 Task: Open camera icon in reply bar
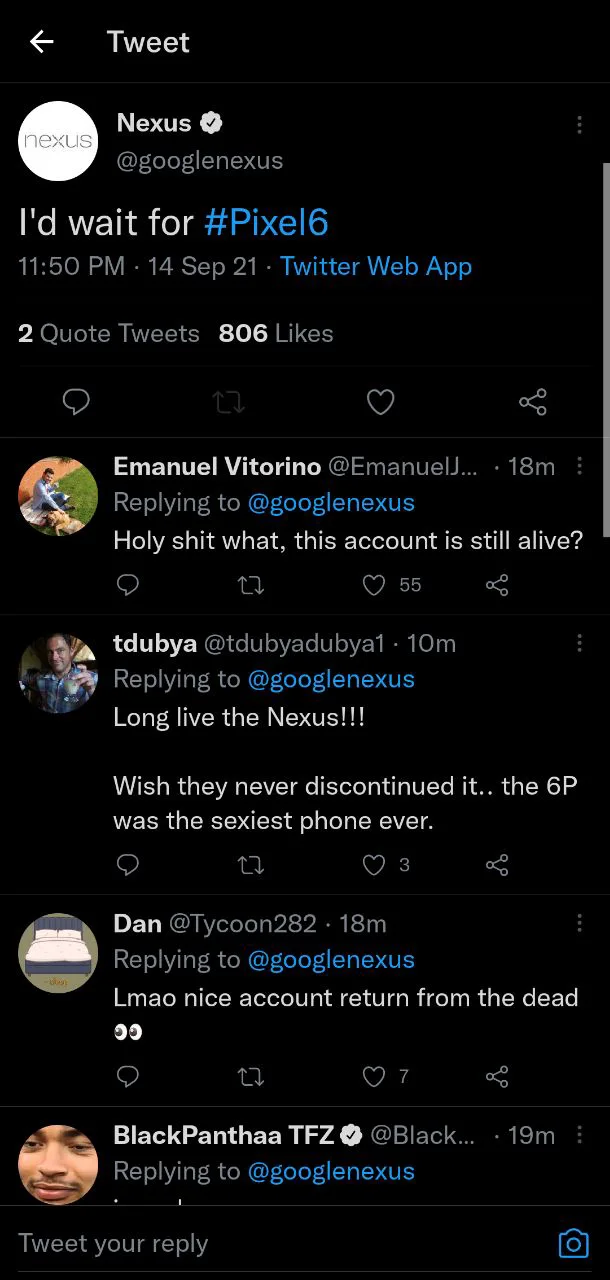tap(573, 1243)
